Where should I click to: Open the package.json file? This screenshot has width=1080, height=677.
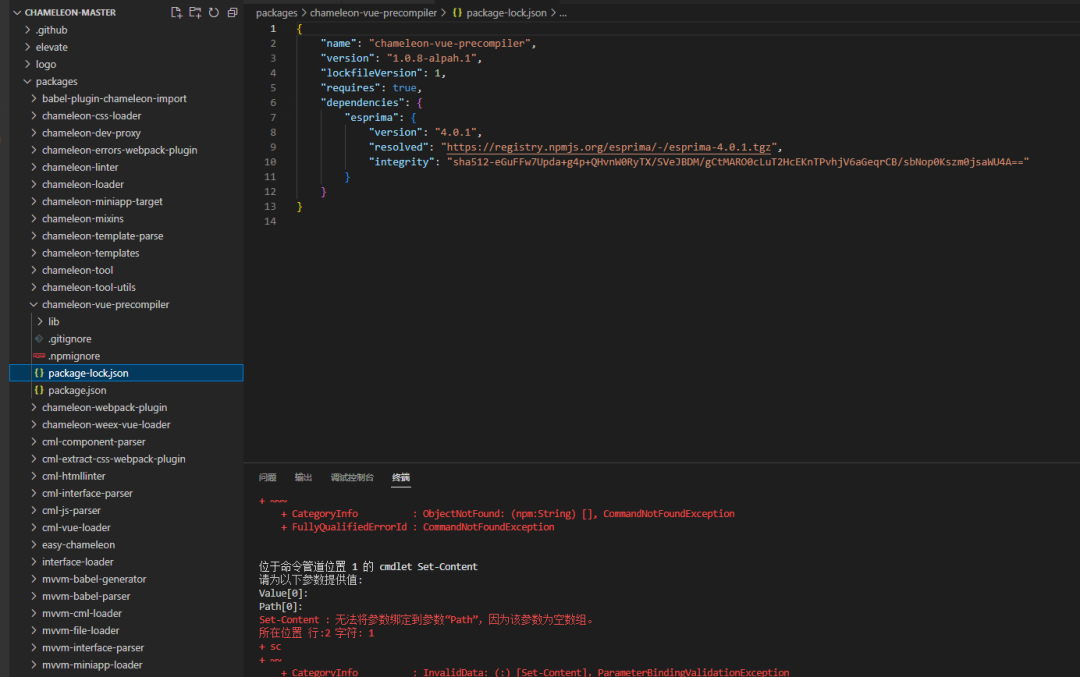point(77,390)
